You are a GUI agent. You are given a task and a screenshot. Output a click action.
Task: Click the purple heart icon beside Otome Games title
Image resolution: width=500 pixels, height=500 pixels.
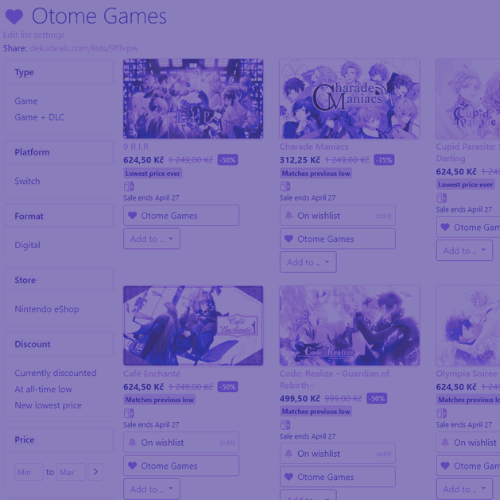(14, 17)
